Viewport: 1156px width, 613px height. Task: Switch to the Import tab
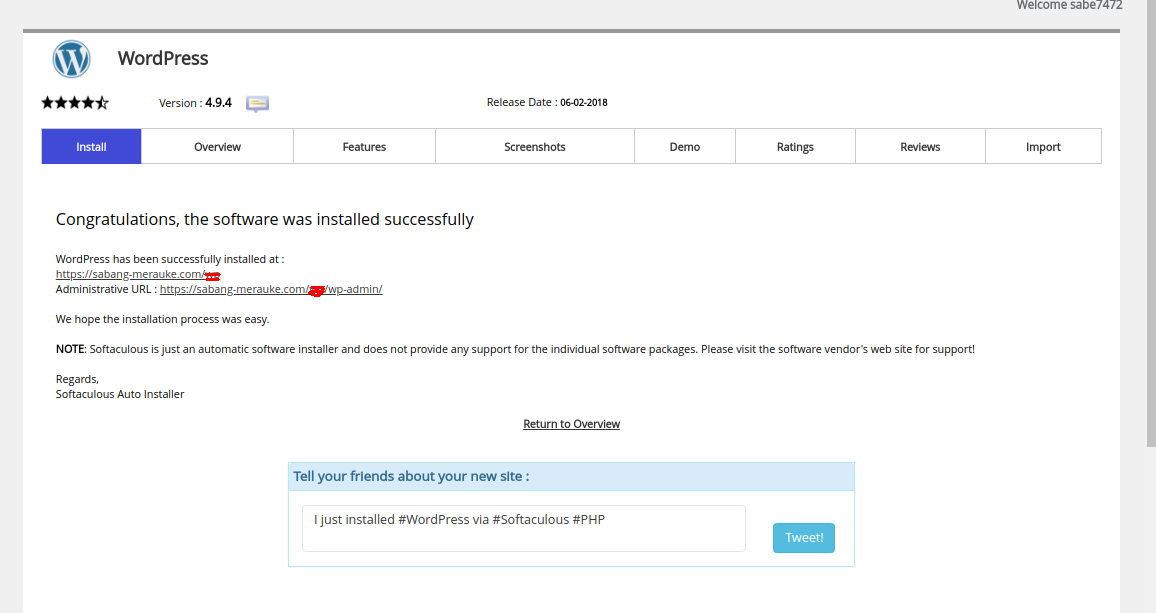tap(1042, 147)
